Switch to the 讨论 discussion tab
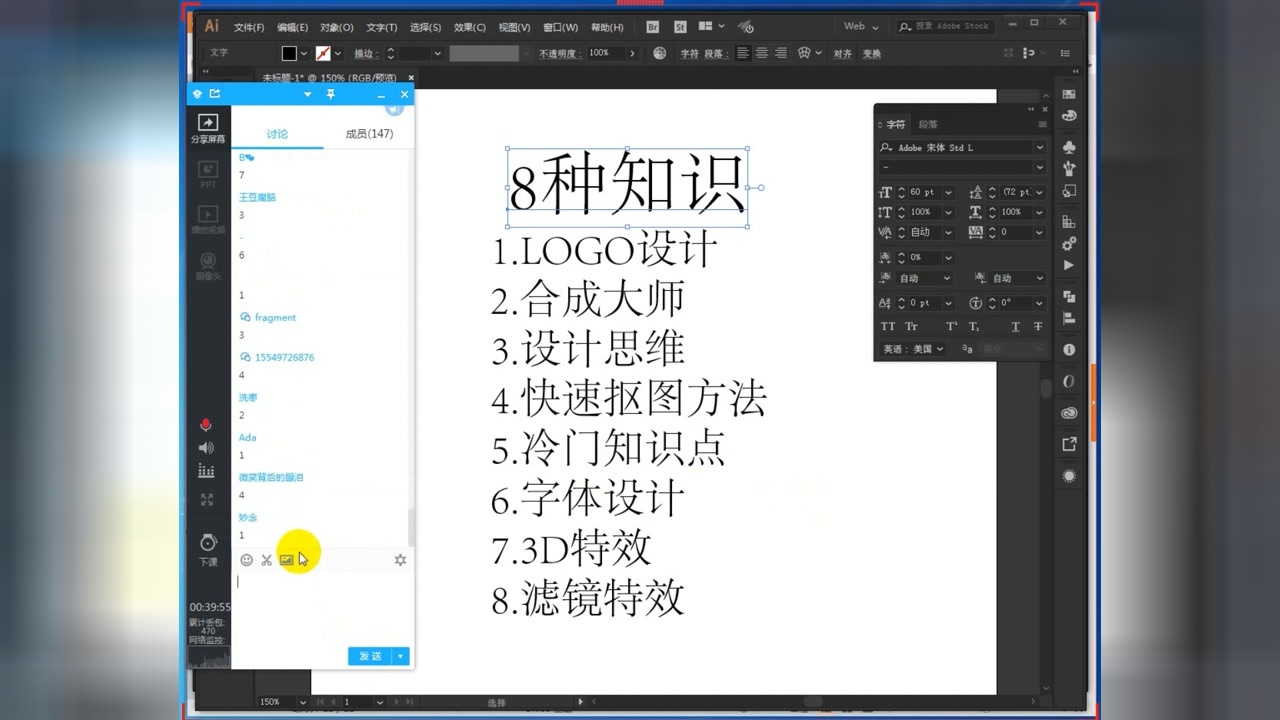This screenshot has height=720, width=1280. pyautogui.click(x=277, y=134)
